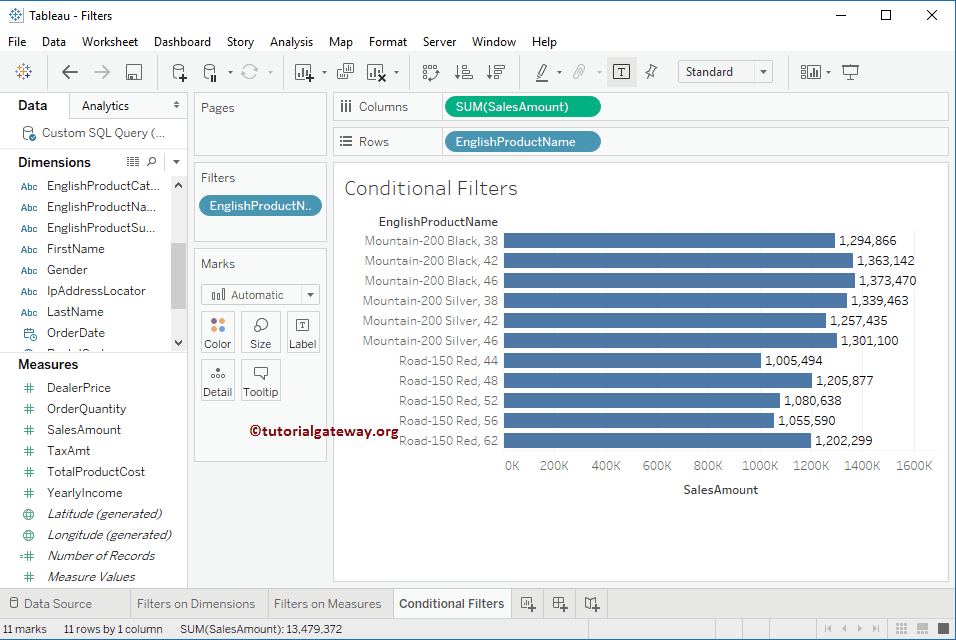Toggle presentation mode from the toolbar
956x640 pixels.
pyautogui.click(x=850, y=71)
